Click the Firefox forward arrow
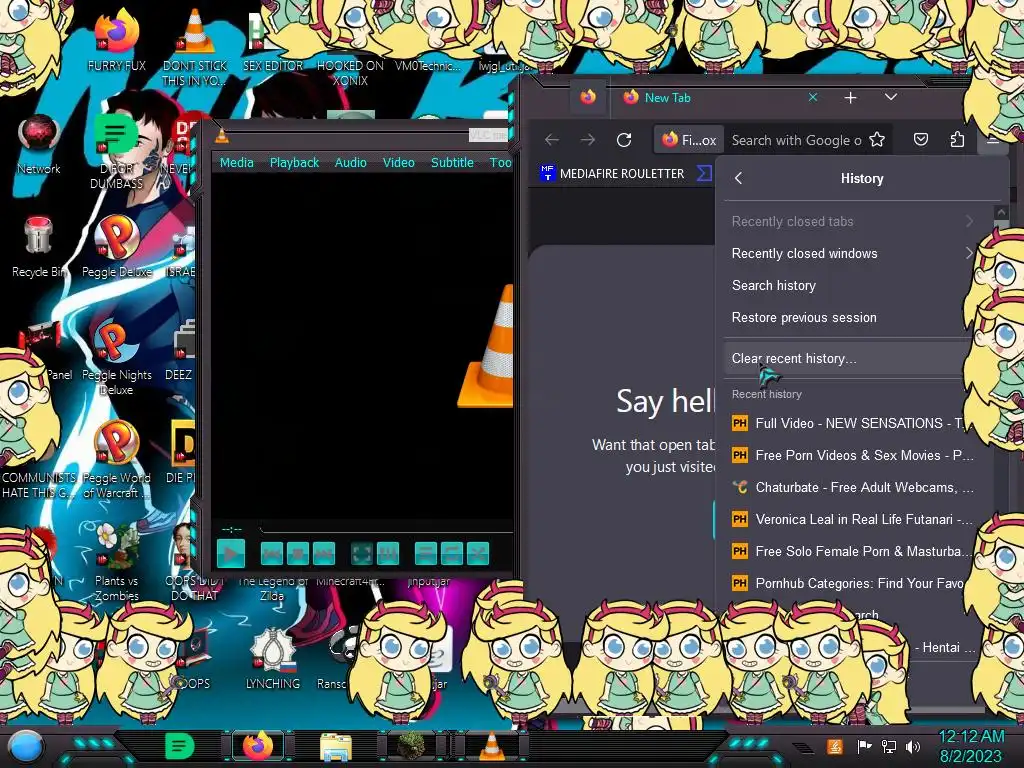The height and width of the screenshot is (768, 1024). pyautogui.click(x=588, y=140)
